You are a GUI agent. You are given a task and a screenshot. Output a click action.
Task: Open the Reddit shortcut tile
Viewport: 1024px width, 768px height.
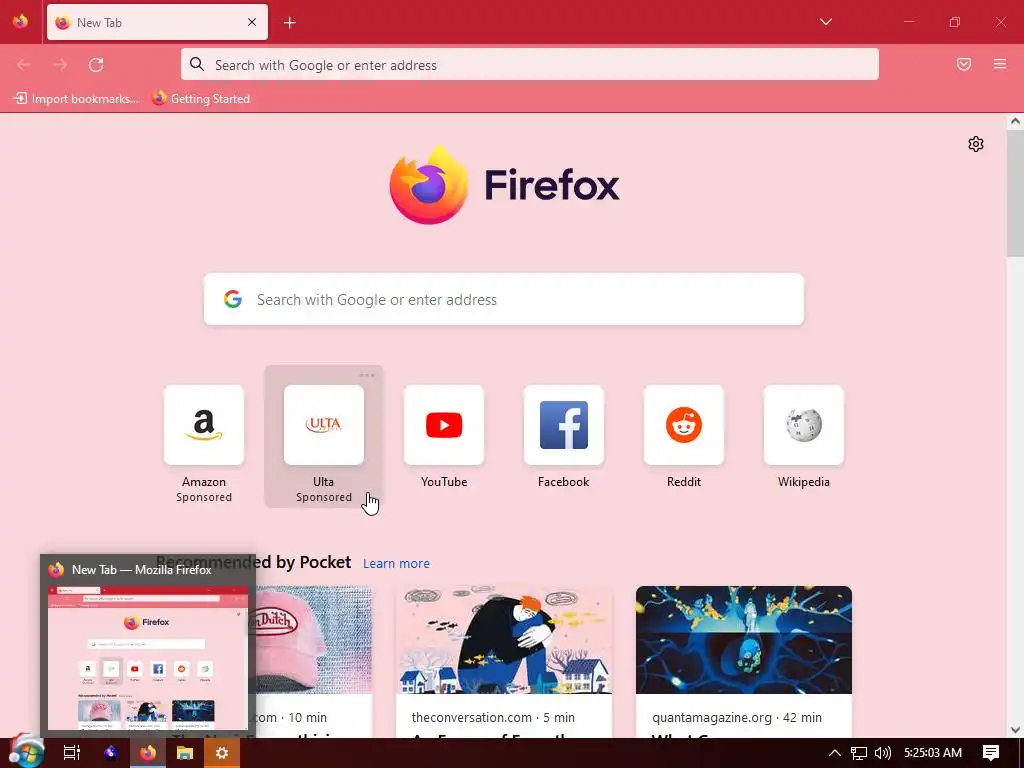point(684,425)
